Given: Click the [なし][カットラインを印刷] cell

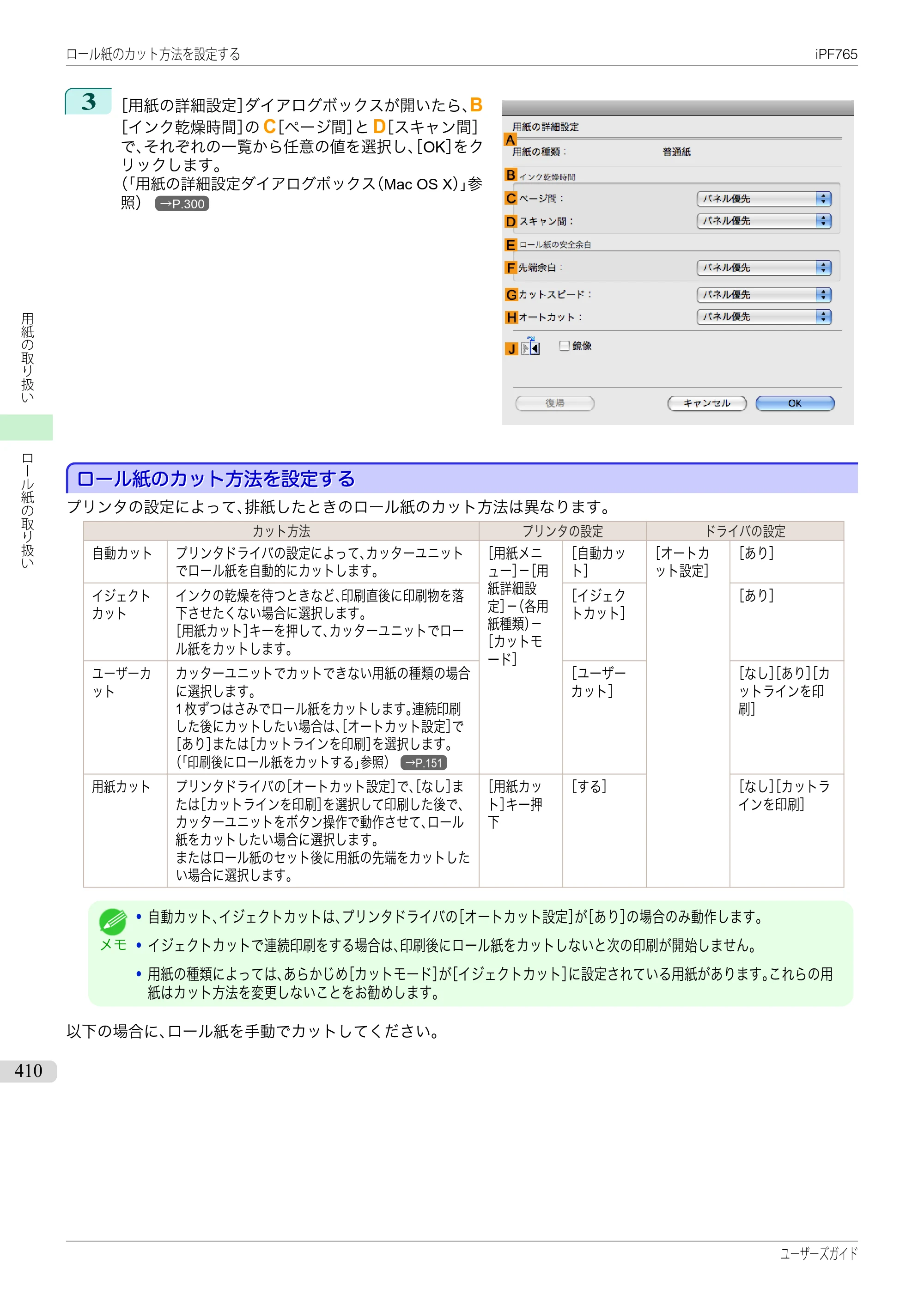Looking at the screenshot, I should click(x=786, y=831).
